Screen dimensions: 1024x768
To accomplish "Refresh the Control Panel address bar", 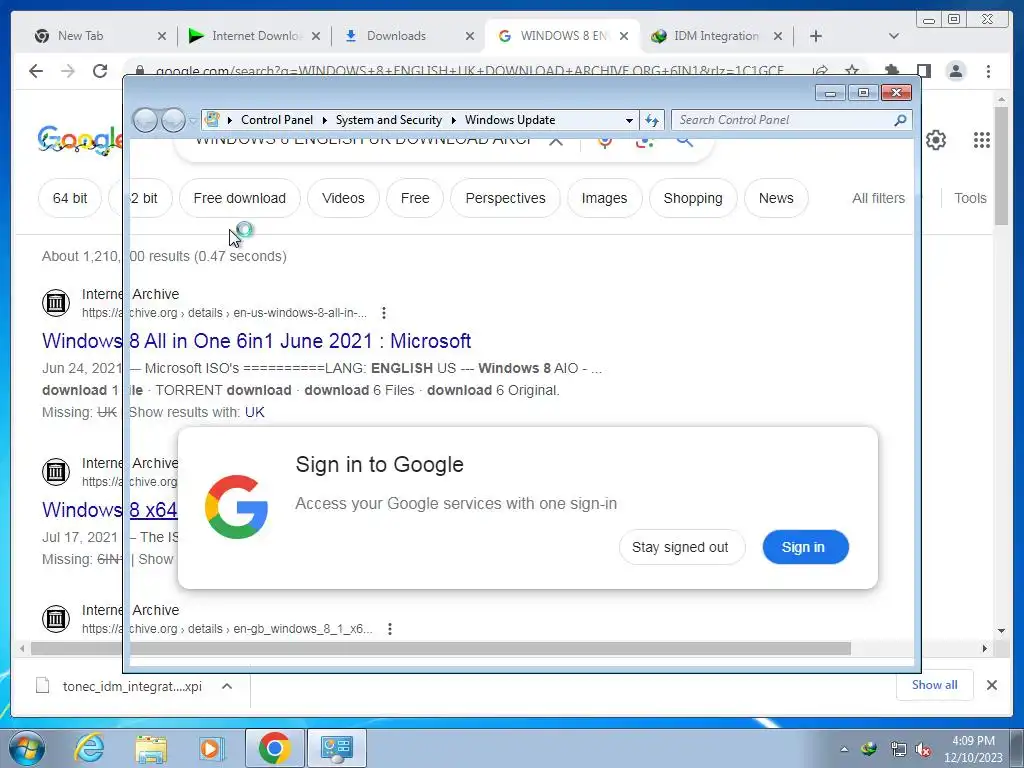I will [x=652, y=120].
